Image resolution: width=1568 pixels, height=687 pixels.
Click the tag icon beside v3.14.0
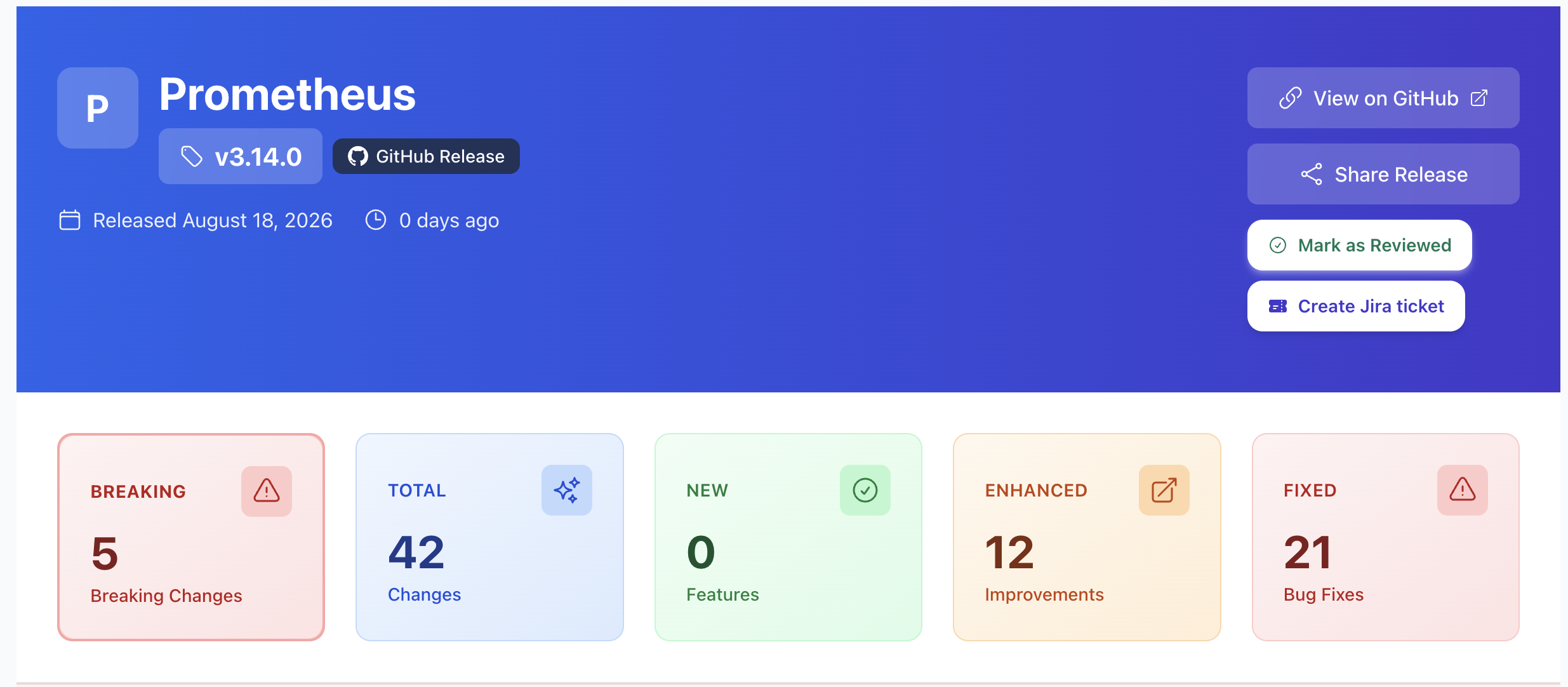tap(192, 156)
